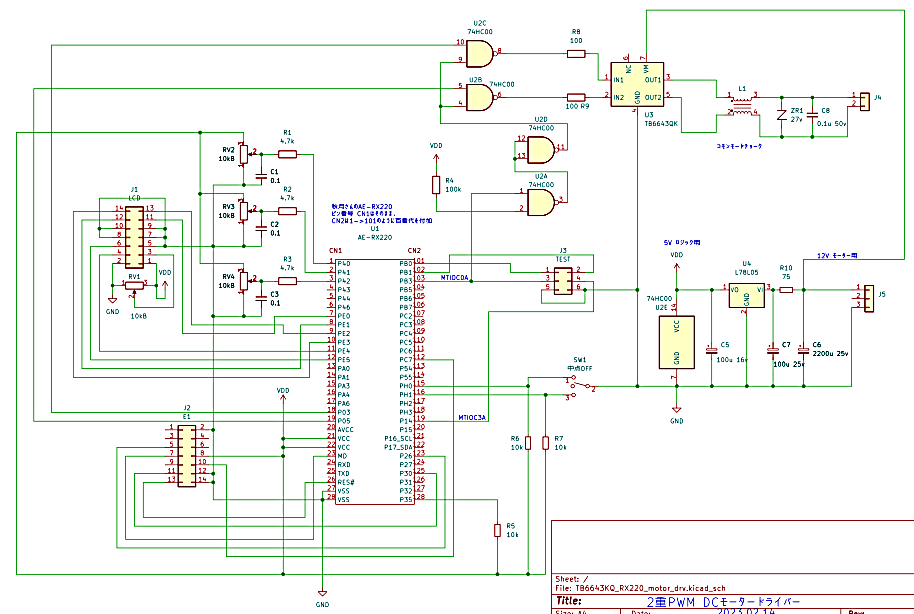Select the AE-RX220 microcontroller module U1

pyautogui.click(x=375, y=380)
